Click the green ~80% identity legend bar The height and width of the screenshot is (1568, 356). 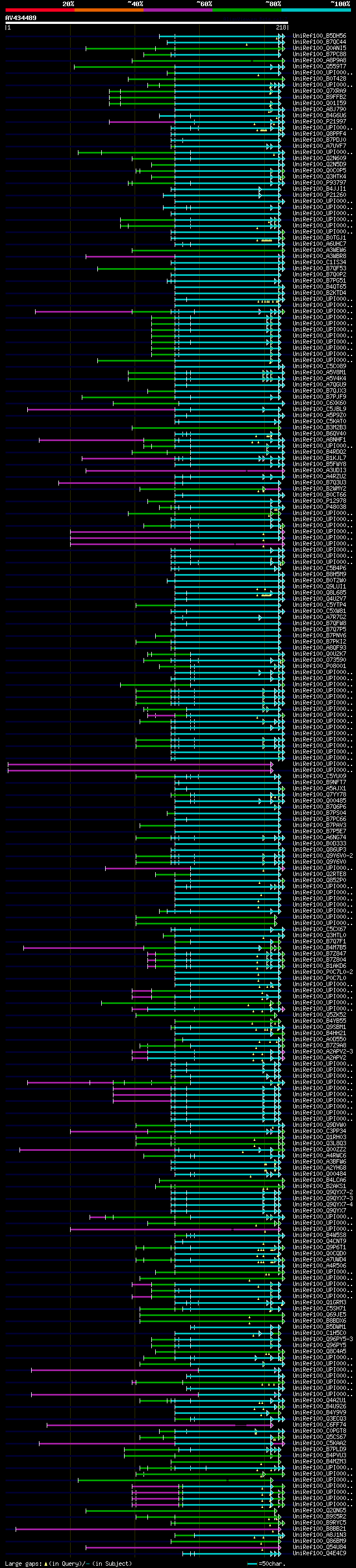(x=247, y=10)
